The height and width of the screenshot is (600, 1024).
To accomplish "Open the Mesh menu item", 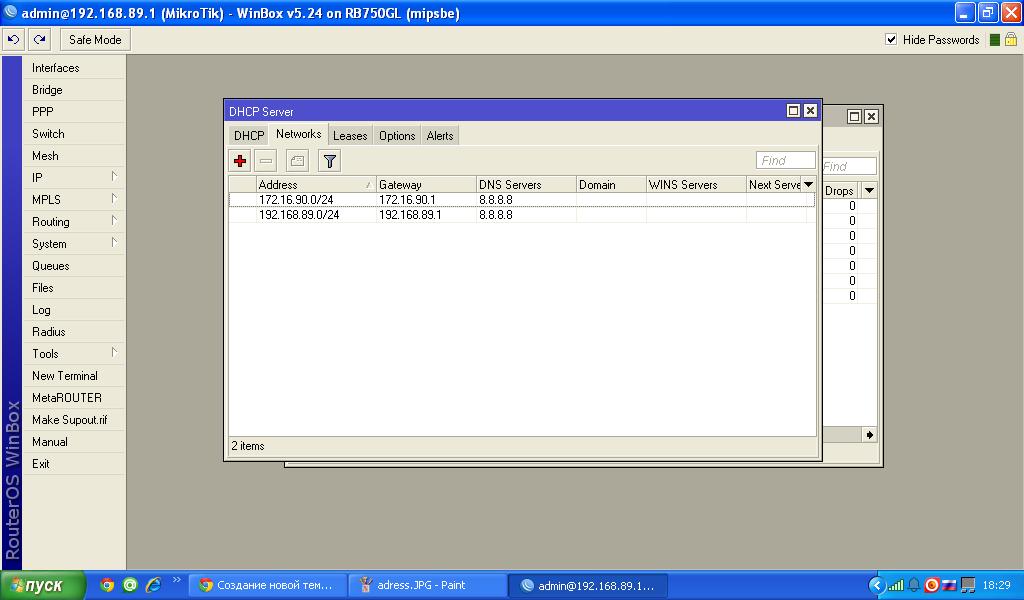I will (x=74, y=156).
